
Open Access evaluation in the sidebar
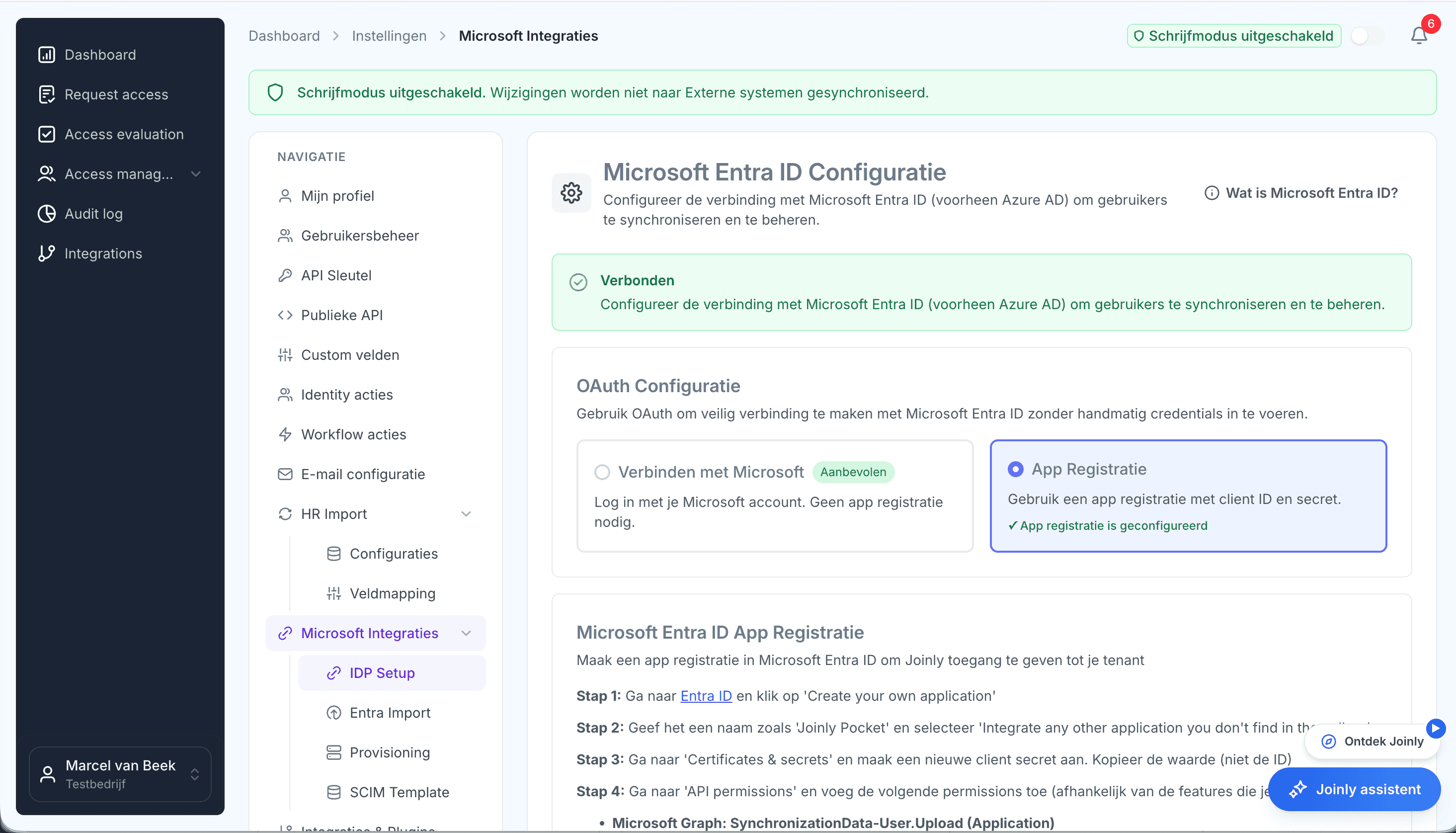click(x=120, y=134)
